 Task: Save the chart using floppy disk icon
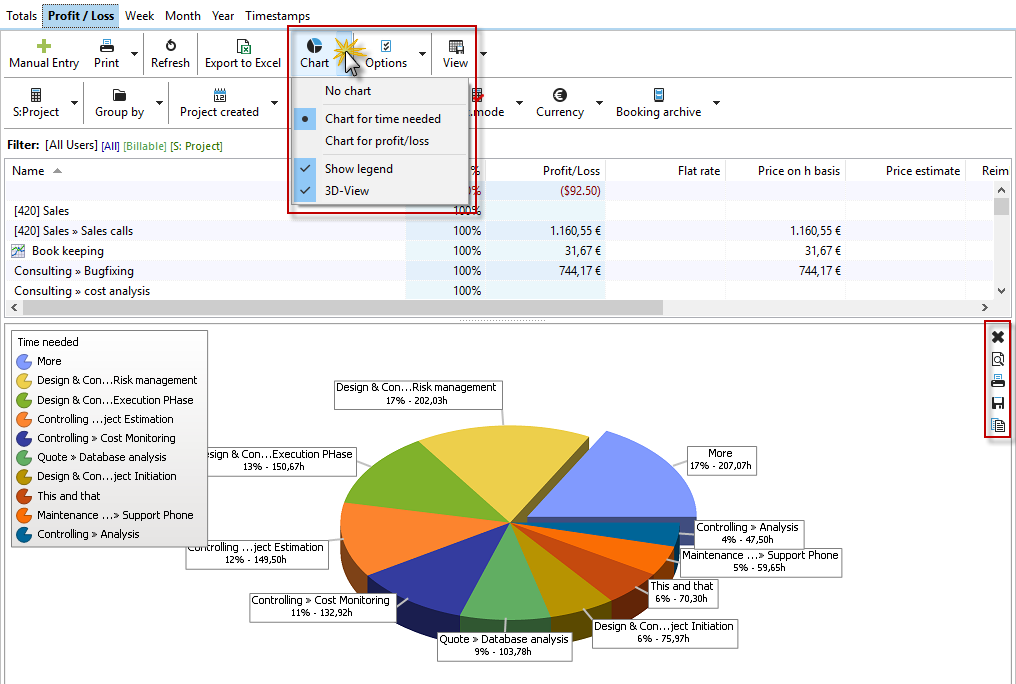coord(997,403)
